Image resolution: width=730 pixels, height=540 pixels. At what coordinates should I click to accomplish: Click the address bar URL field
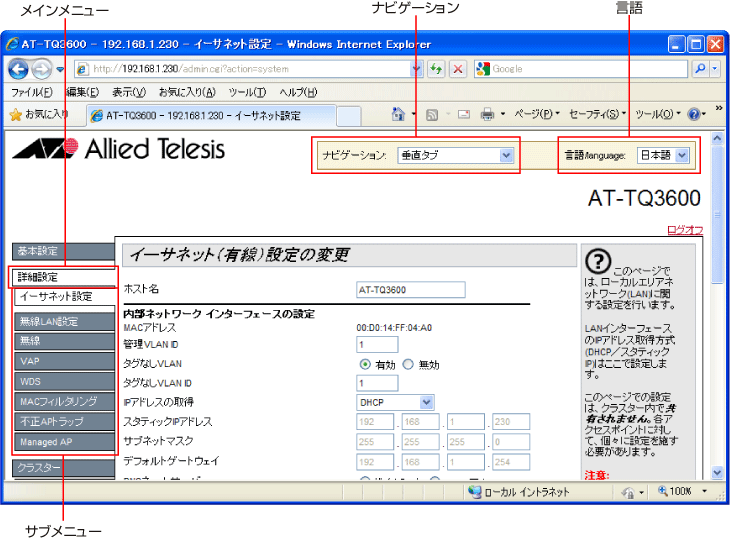[243, 69]
